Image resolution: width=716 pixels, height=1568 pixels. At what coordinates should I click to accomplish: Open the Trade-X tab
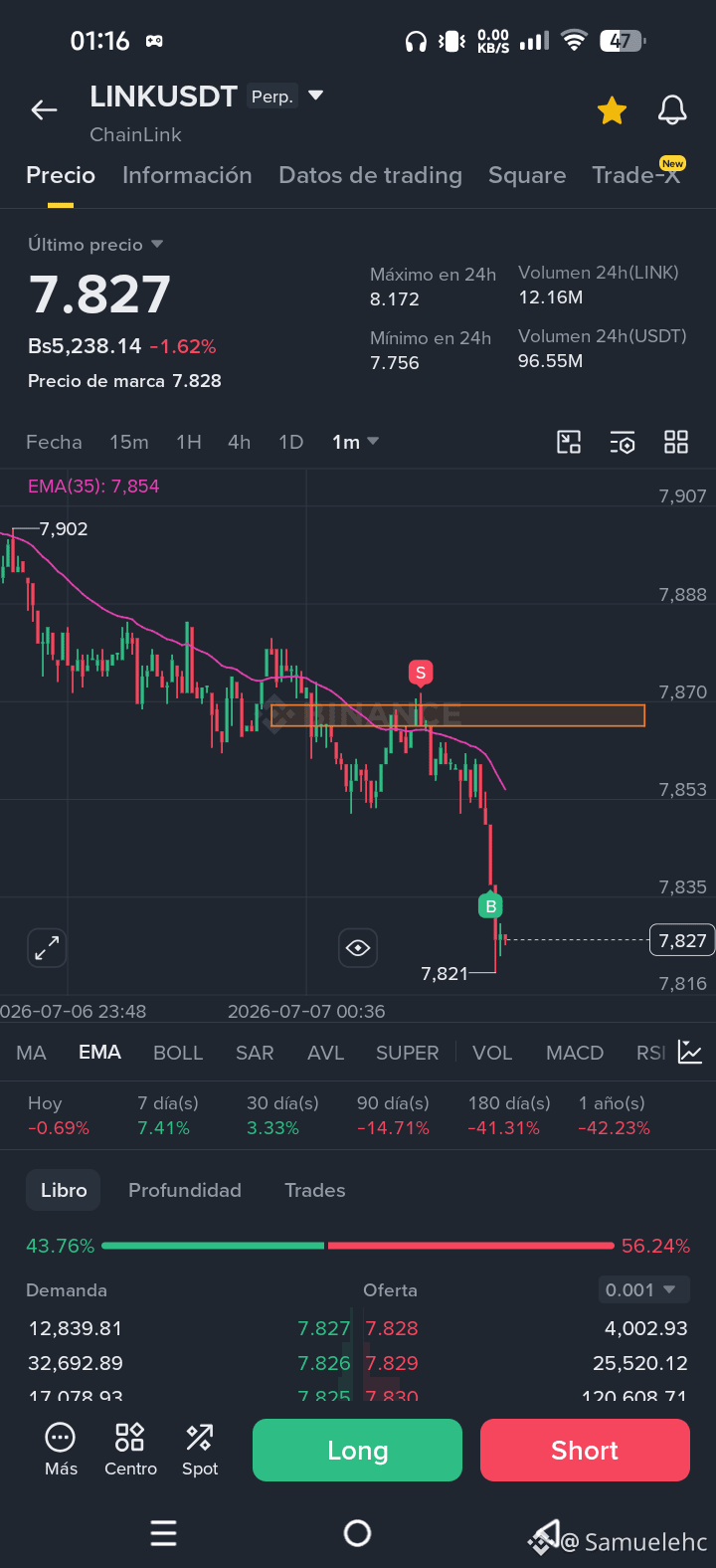pos(636,175)
